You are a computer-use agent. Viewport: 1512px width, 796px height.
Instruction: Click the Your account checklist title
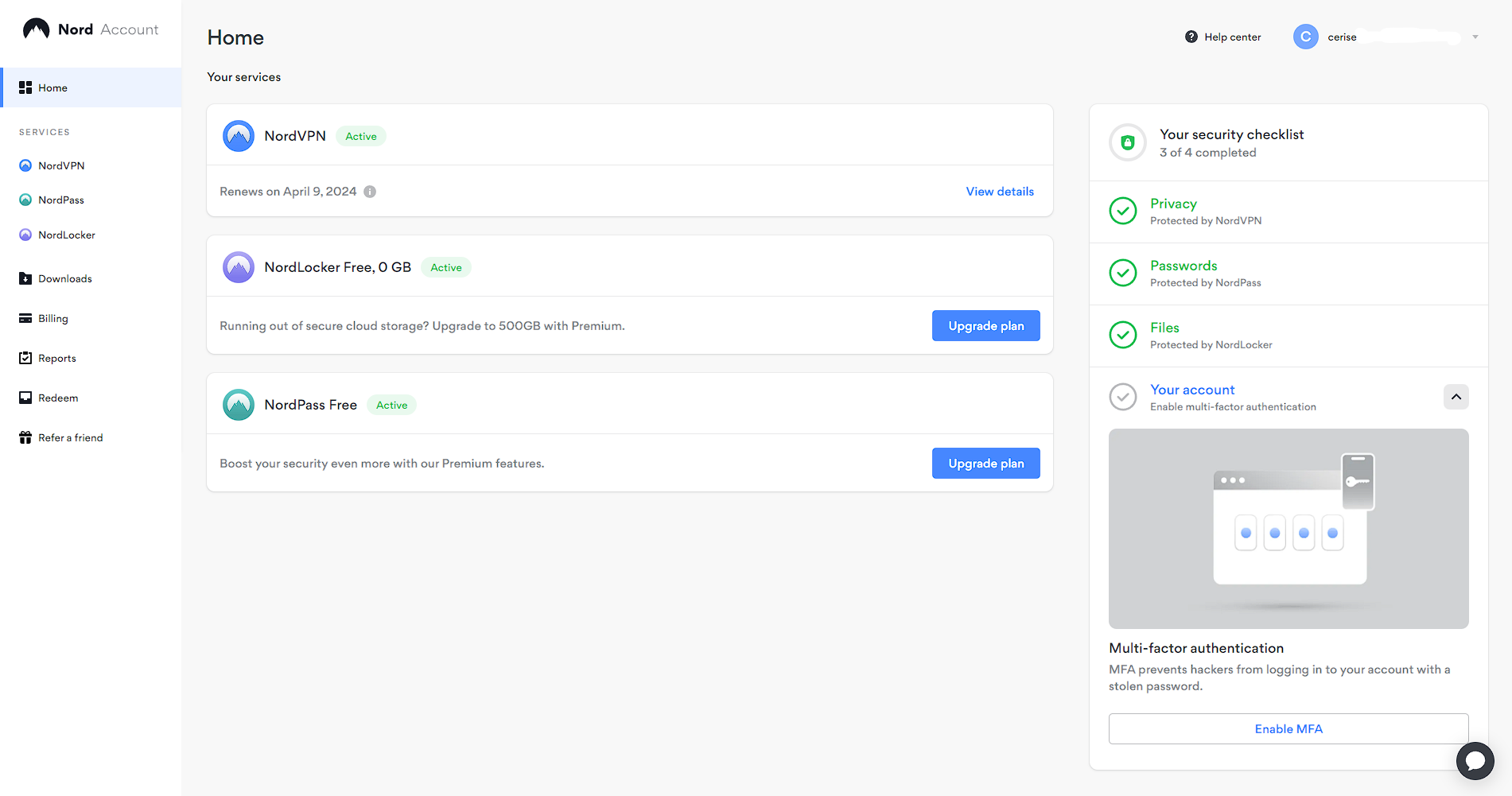pos(1192,390)
